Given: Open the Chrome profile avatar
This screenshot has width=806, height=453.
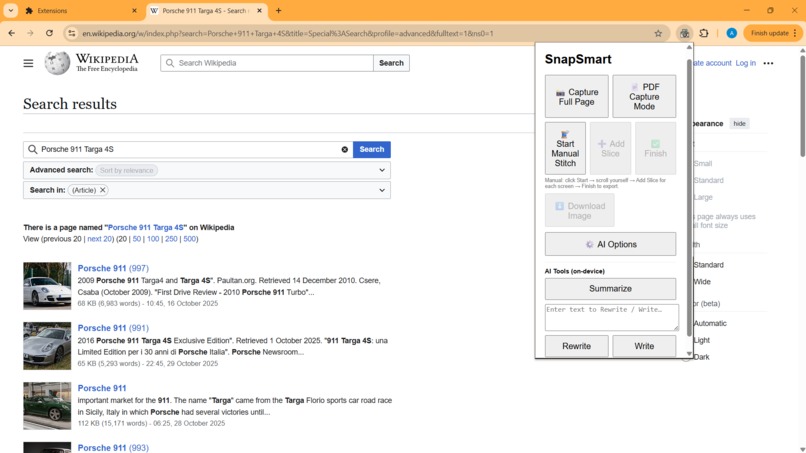Looking at the screenshot, I should 731,33.
